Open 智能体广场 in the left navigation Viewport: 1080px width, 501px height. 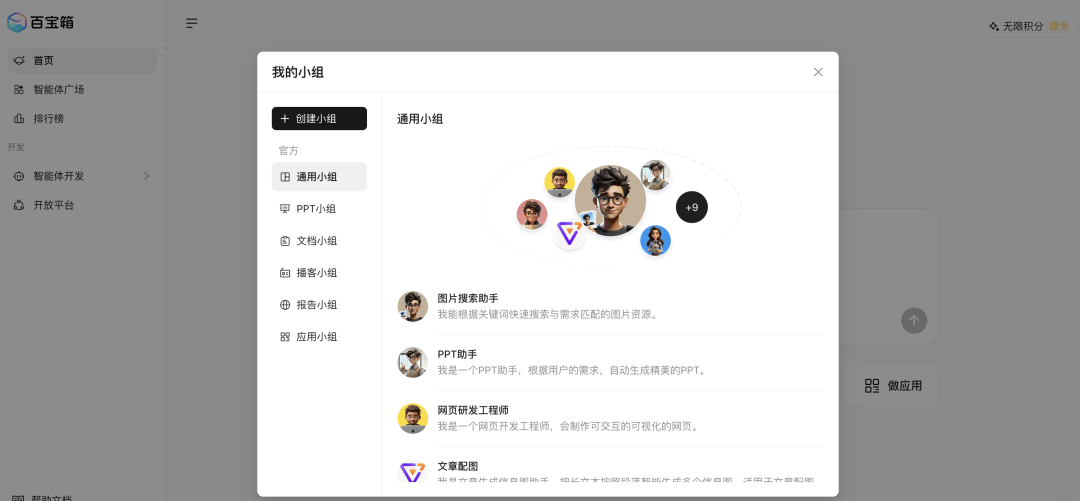click(82, 90)
